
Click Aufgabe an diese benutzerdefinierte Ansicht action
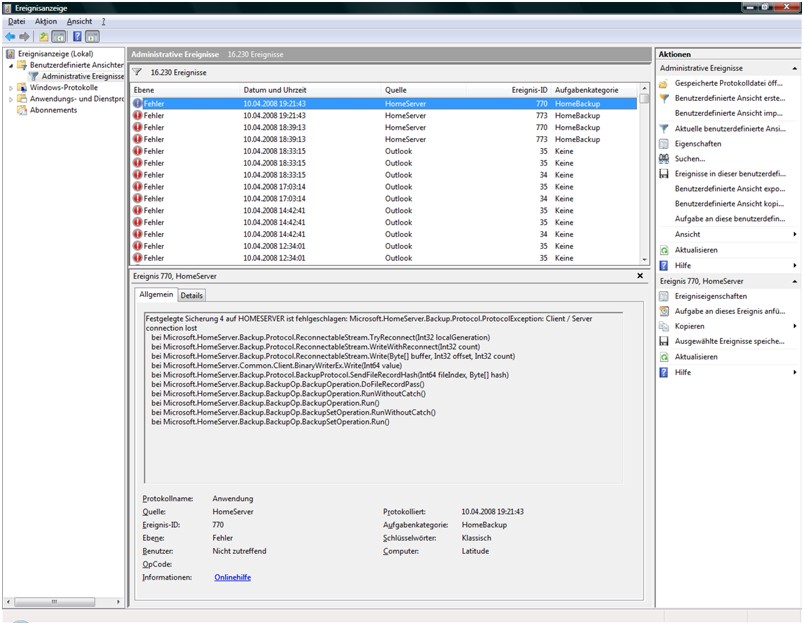(x=730, y=218)
